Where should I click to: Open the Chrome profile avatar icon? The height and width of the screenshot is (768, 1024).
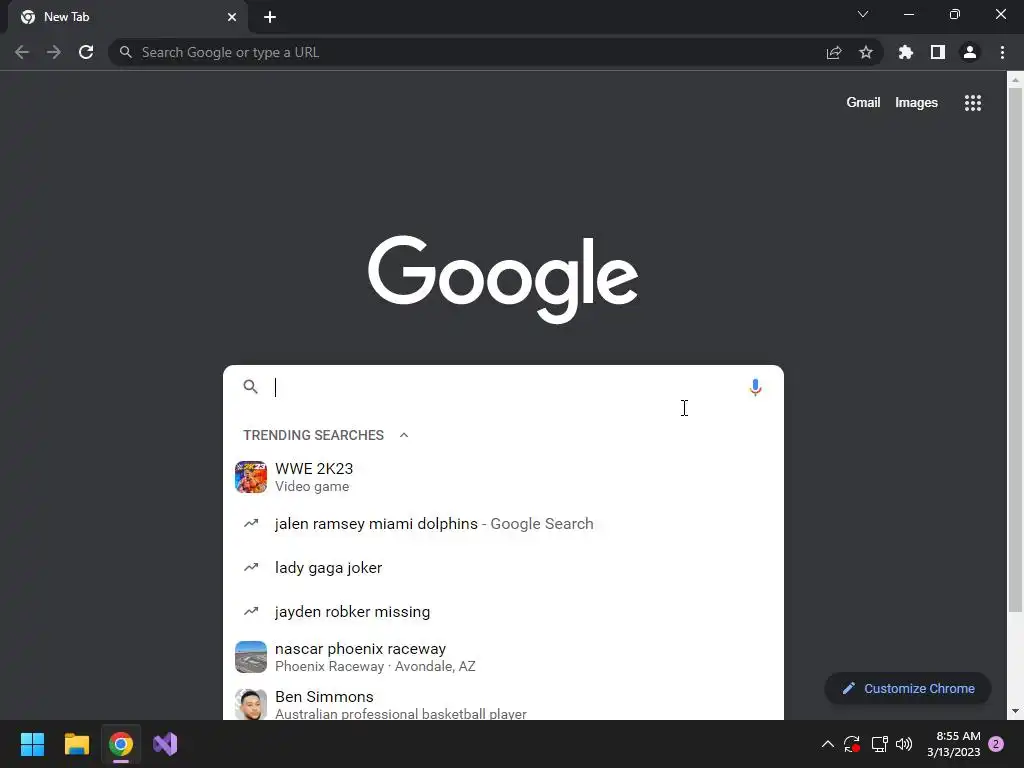(x=970, y=52)
